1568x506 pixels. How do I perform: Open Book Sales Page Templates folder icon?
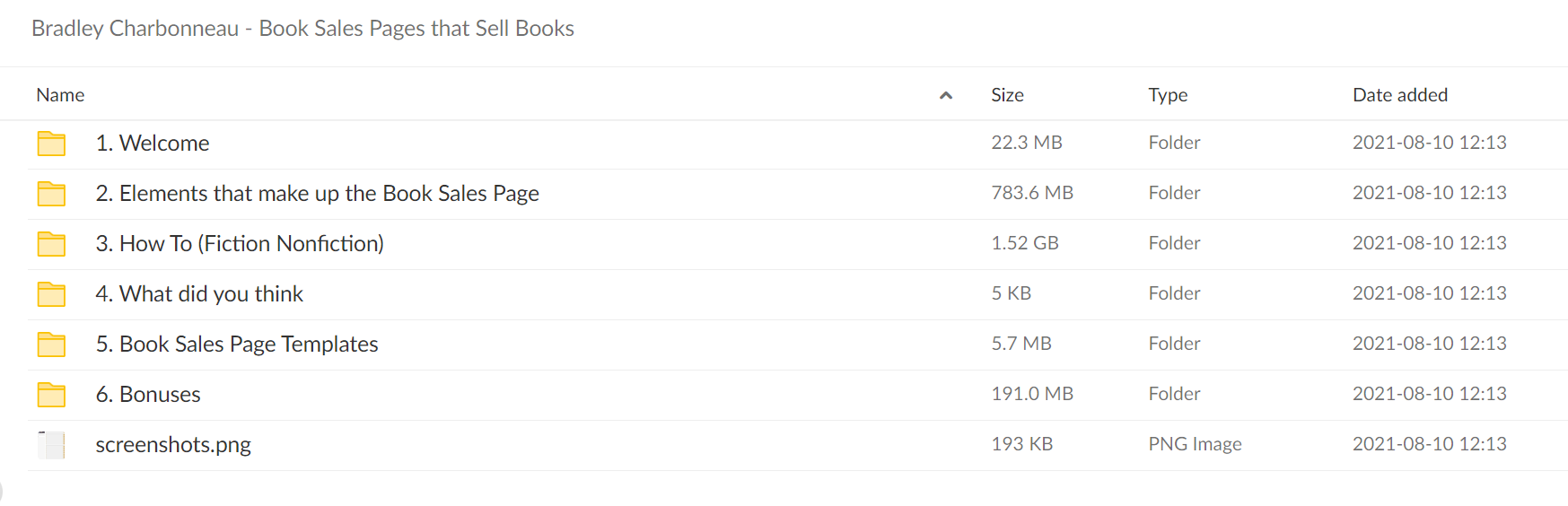click(51, 345)
